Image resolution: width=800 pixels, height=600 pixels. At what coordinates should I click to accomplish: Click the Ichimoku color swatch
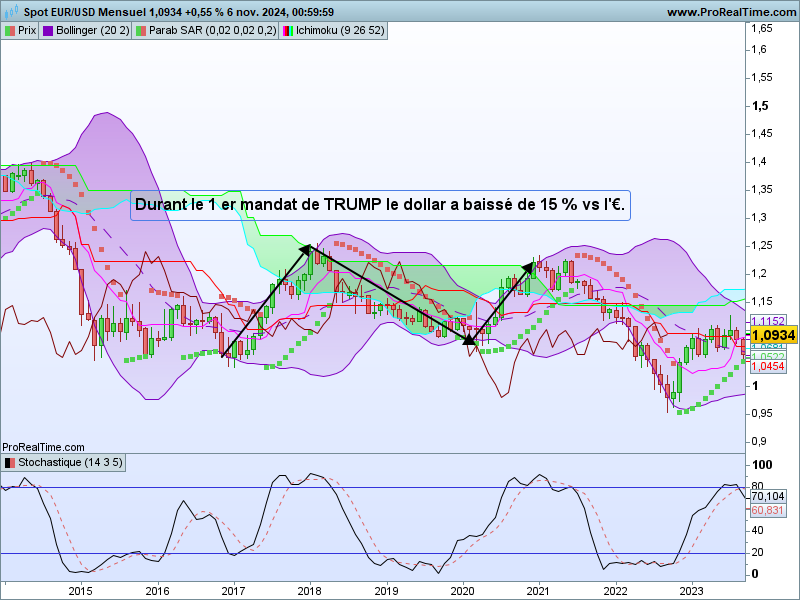[x=288, y=31]
